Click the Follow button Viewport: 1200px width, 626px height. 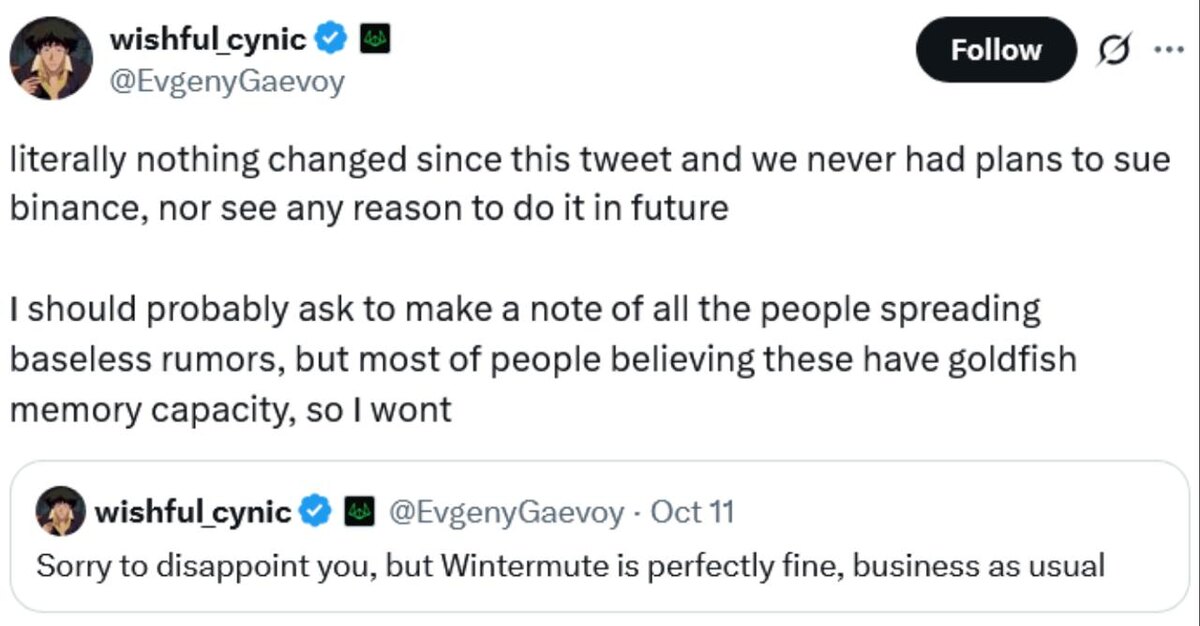(x=996, y=50)
